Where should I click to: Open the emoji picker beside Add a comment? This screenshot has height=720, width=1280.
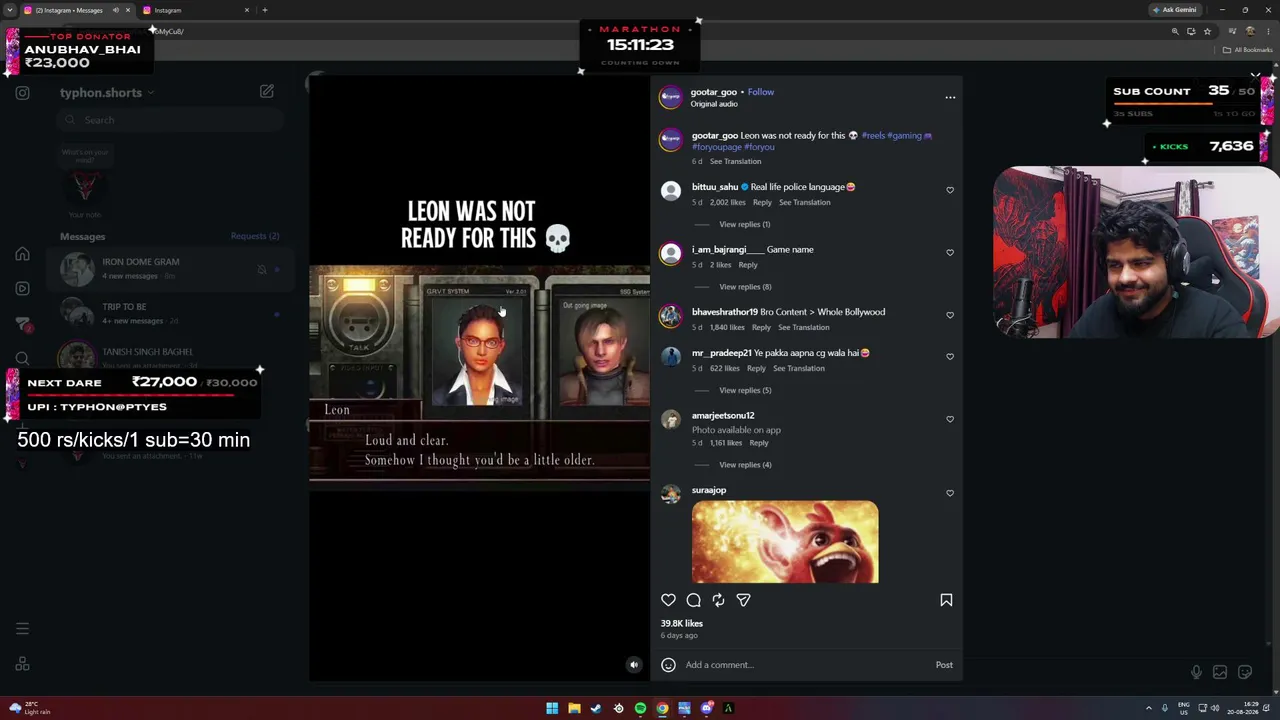click(x=668, y=665)
